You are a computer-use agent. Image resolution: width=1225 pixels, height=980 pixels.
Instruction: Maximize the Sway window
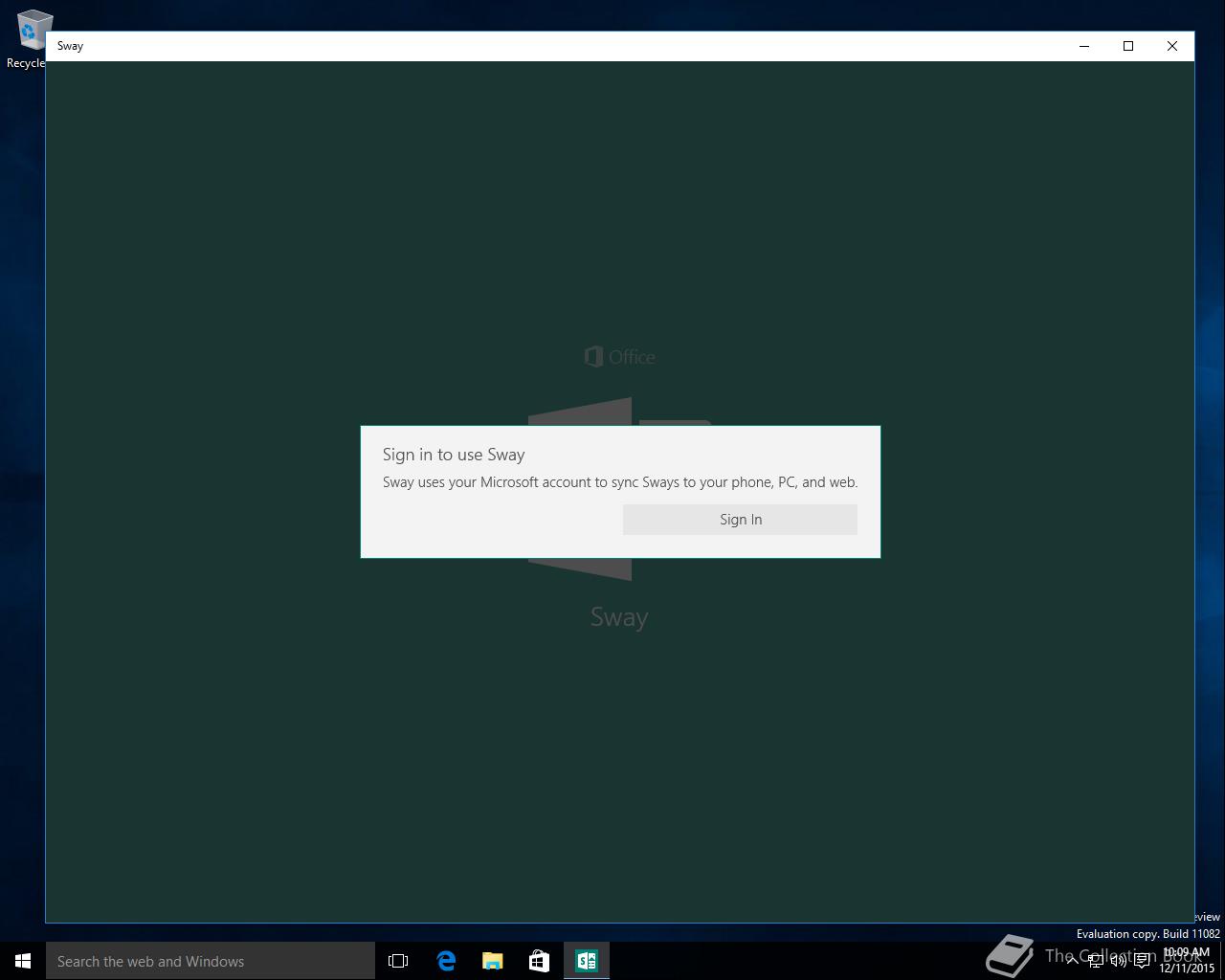tap(1128, 46)
